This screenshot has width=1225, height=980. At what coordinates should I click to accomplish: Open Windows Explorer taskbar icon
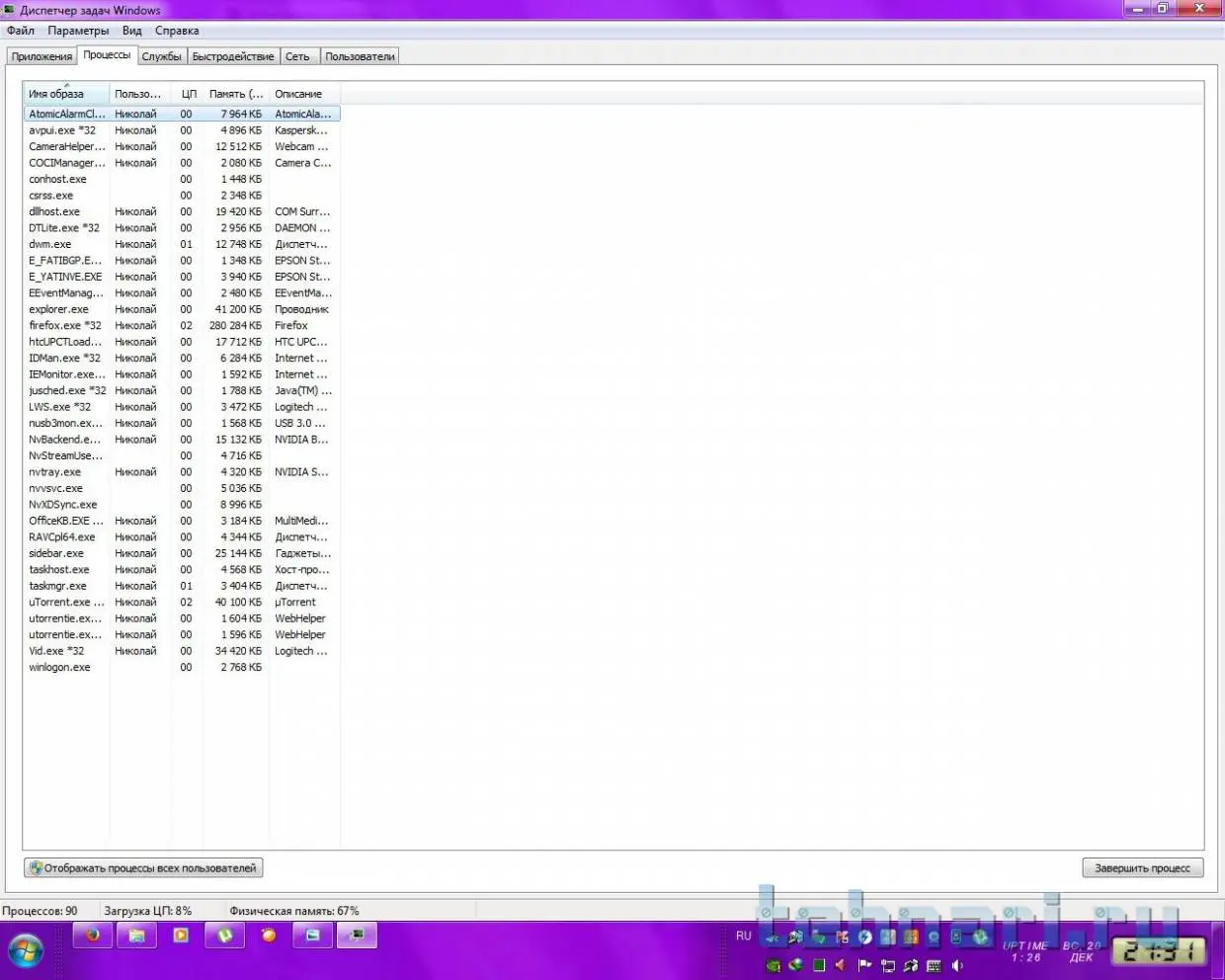tap(136, 935)
